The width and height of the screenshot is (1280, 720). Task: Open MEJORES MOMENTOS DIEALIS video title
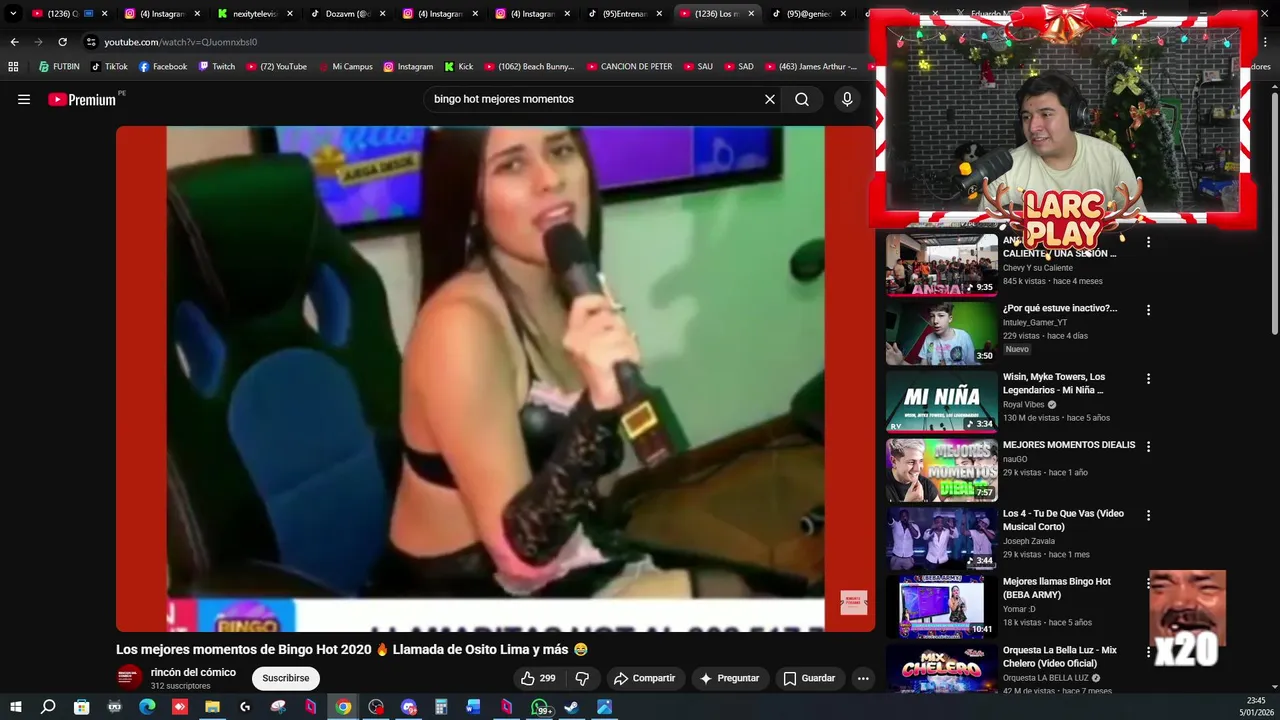click(x=1069, y=445)
